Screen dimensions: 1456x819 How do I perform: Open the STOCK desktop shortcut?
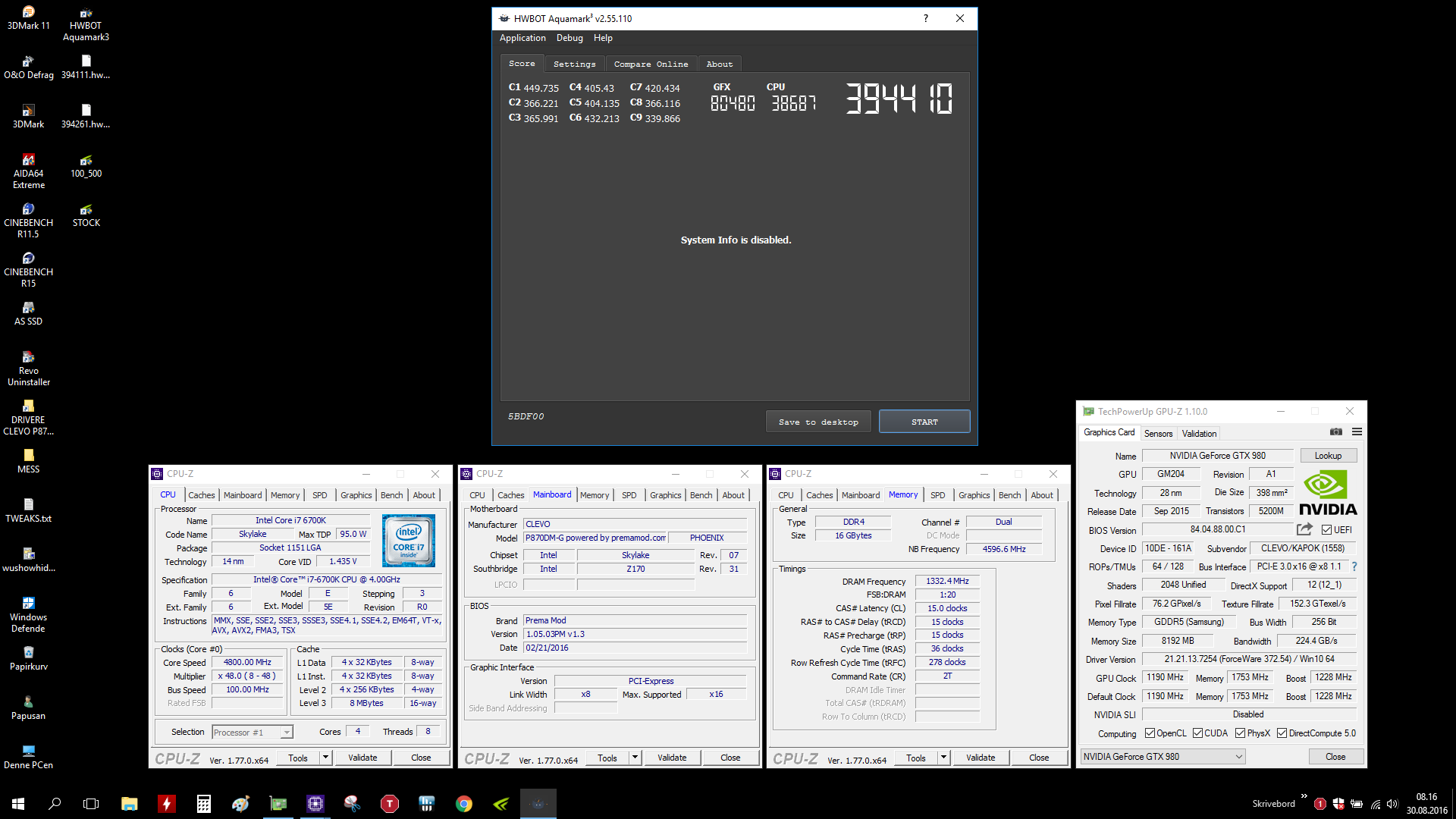pos(86,215)
